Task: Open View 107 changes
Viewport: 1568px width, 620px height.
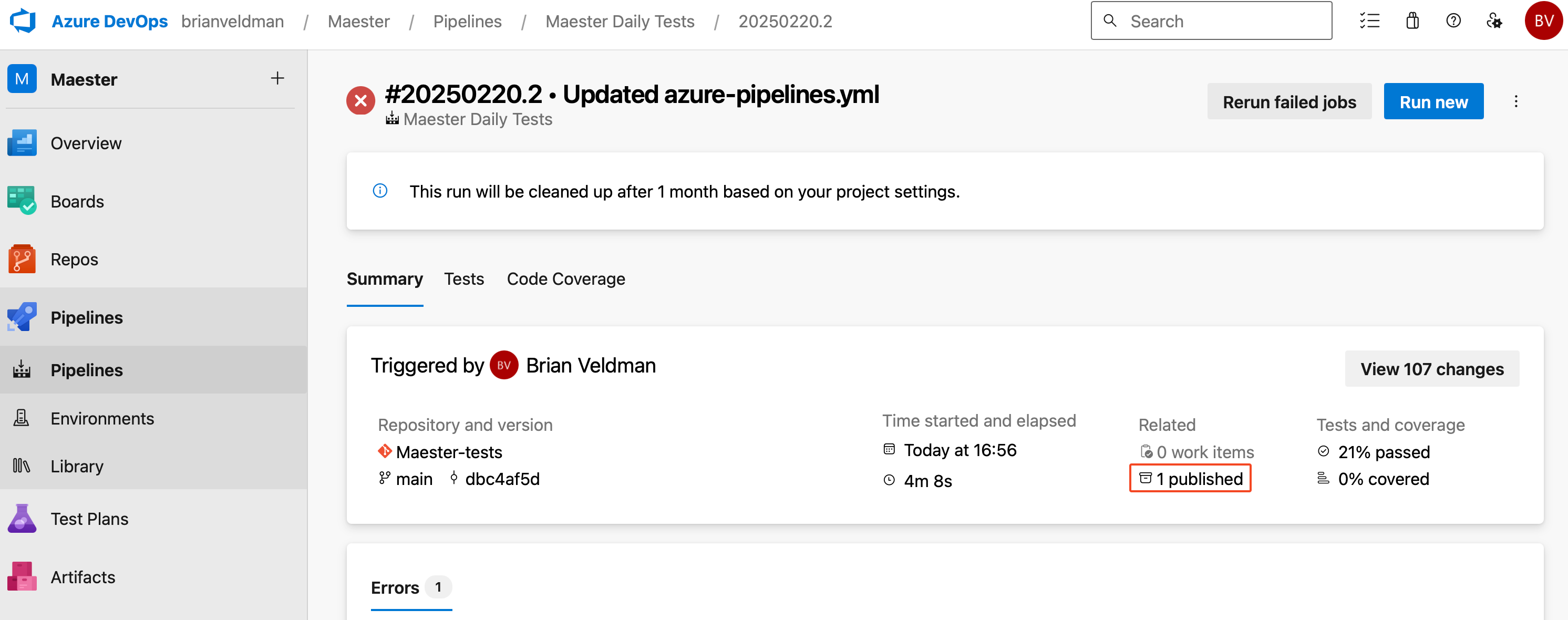Action: [1432, 369]
